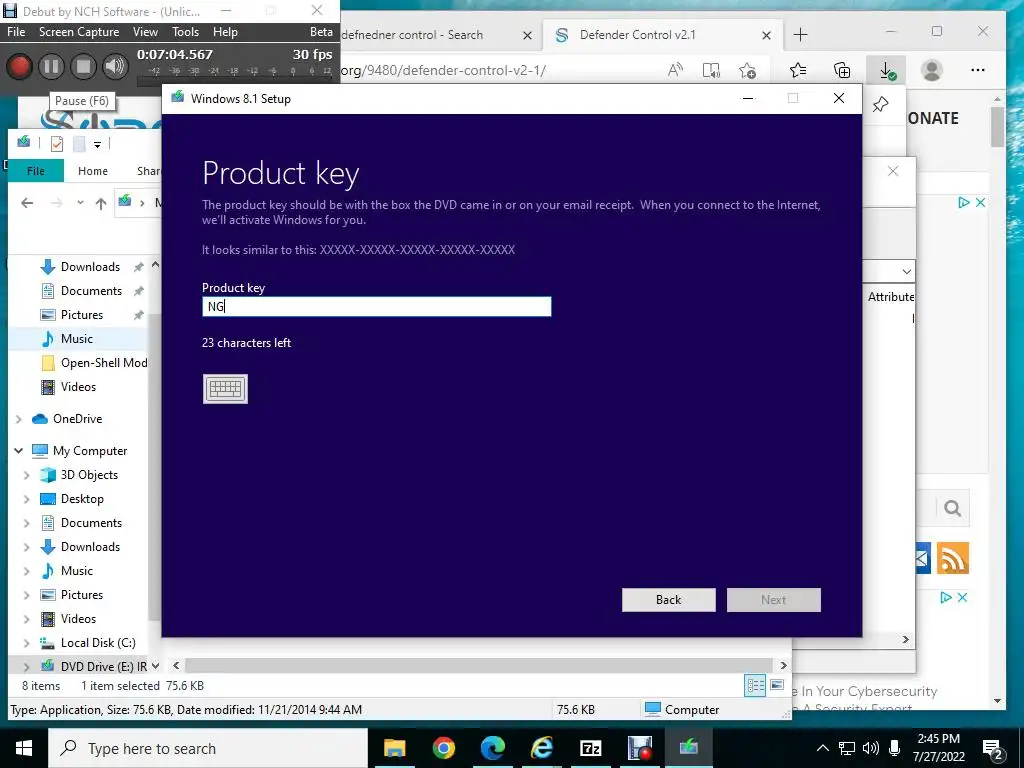Click the Back button in Setup
Image resolution: width=1024 pixels, height=768 pixels.
pos(669,600)
